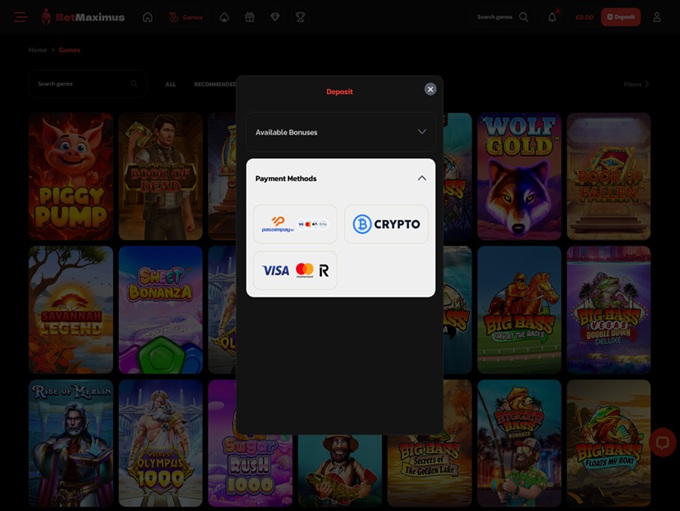Open the hamburger menu
Image resolution: width=680 pixels, height=511 pixels.
[20, 17]
